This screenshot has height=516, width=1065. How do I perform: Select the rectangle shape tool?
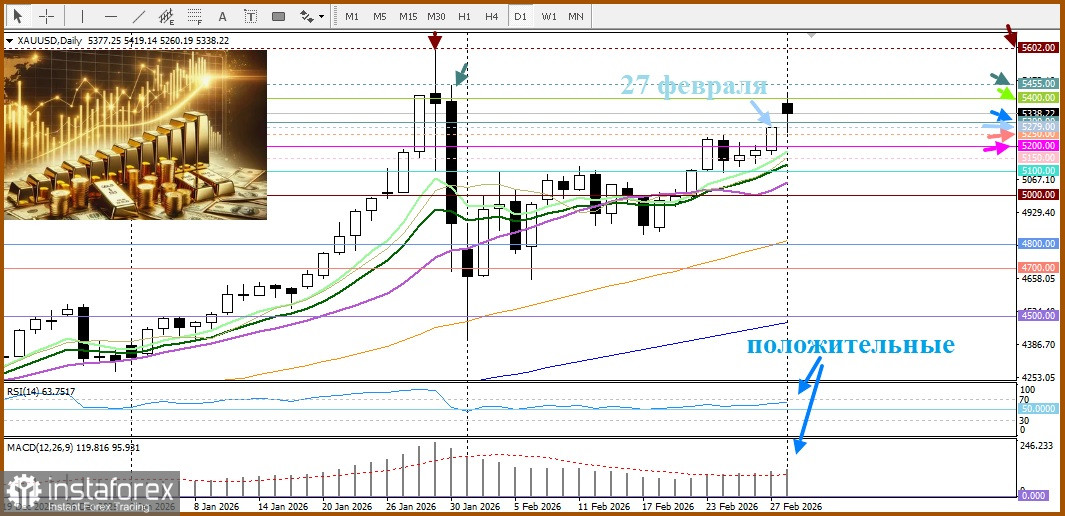coord(278,16)
